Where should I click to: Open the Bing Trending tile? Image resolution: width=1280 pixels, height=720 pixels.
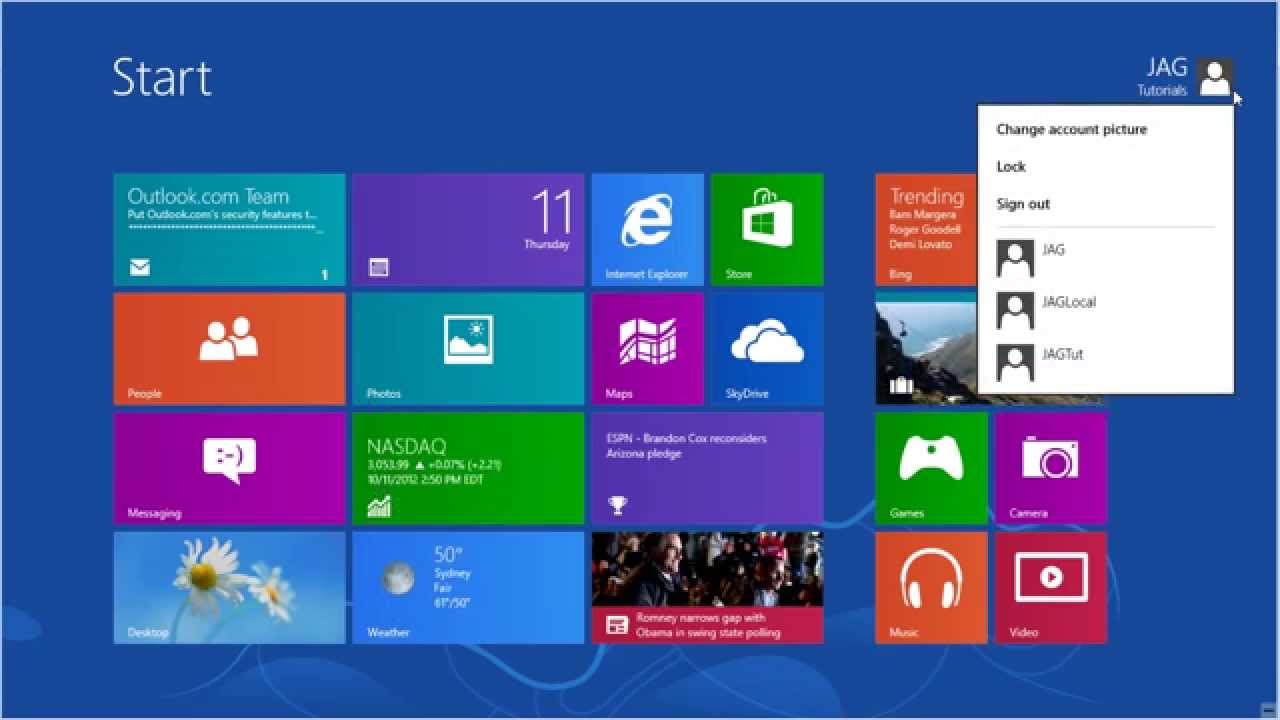pyautogui.click(x=926, y=230)
